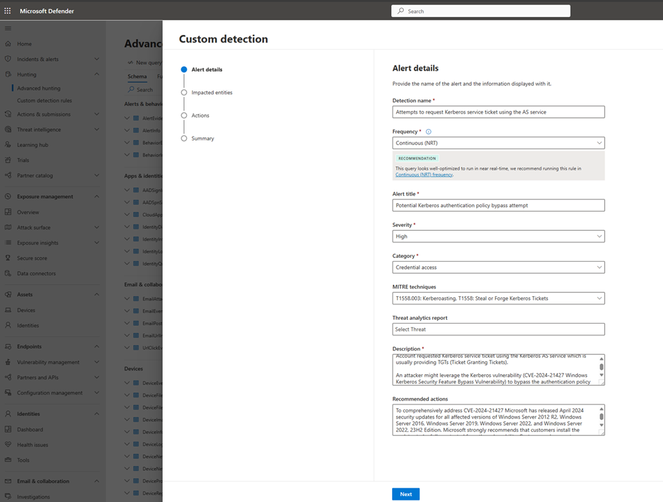Viewport: 663px width, 502px height.
Task: Click the Health issues heart icon
Action: (8, 444)
